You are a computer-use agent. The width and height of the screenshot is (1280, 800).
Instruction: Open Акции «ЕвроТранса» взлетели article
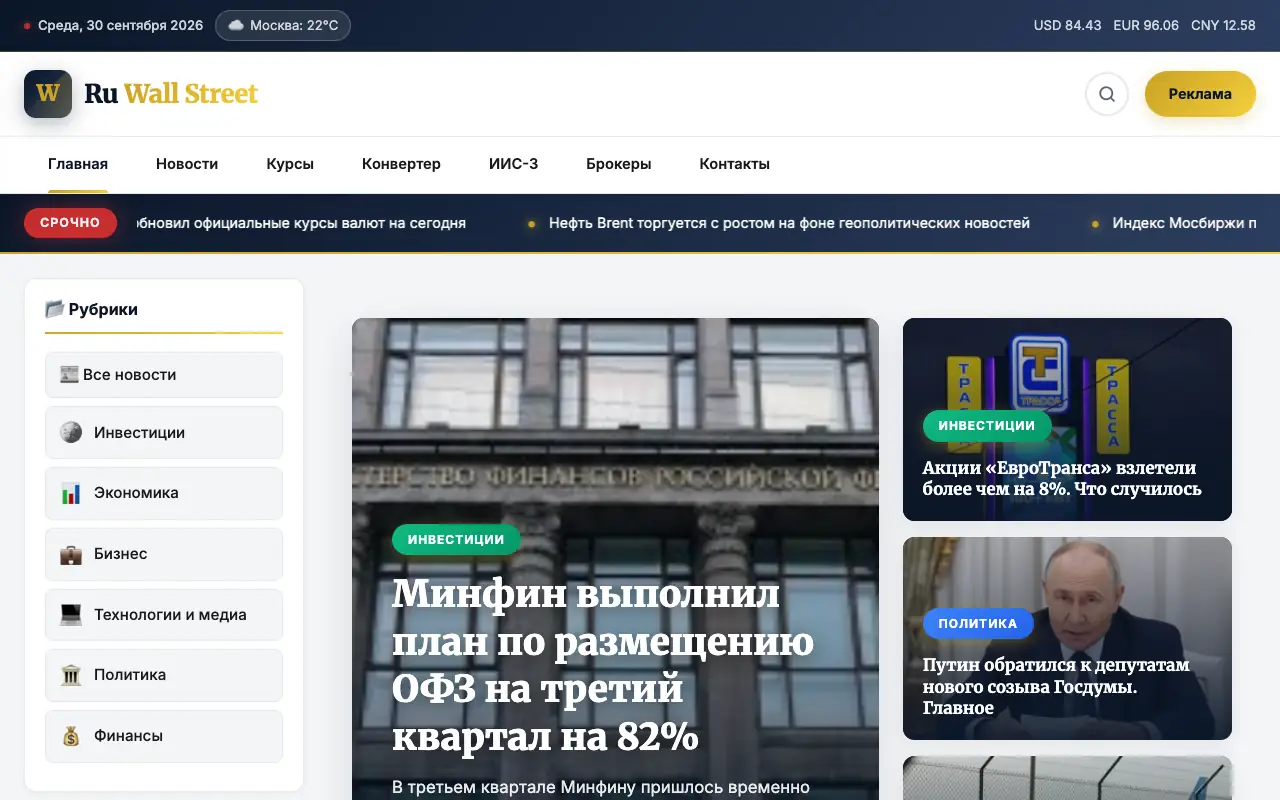1062,478
